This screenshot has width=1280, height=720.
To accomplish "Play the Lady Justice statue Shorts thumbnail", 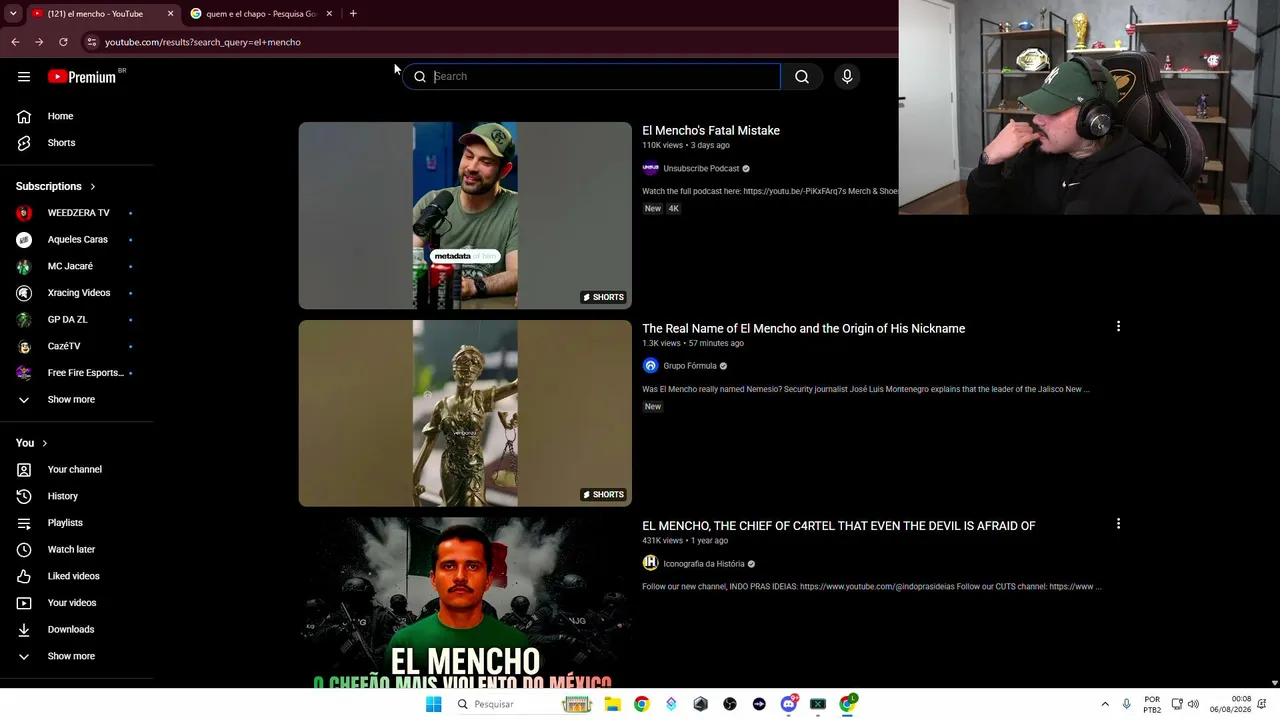I will coord(465,413).
